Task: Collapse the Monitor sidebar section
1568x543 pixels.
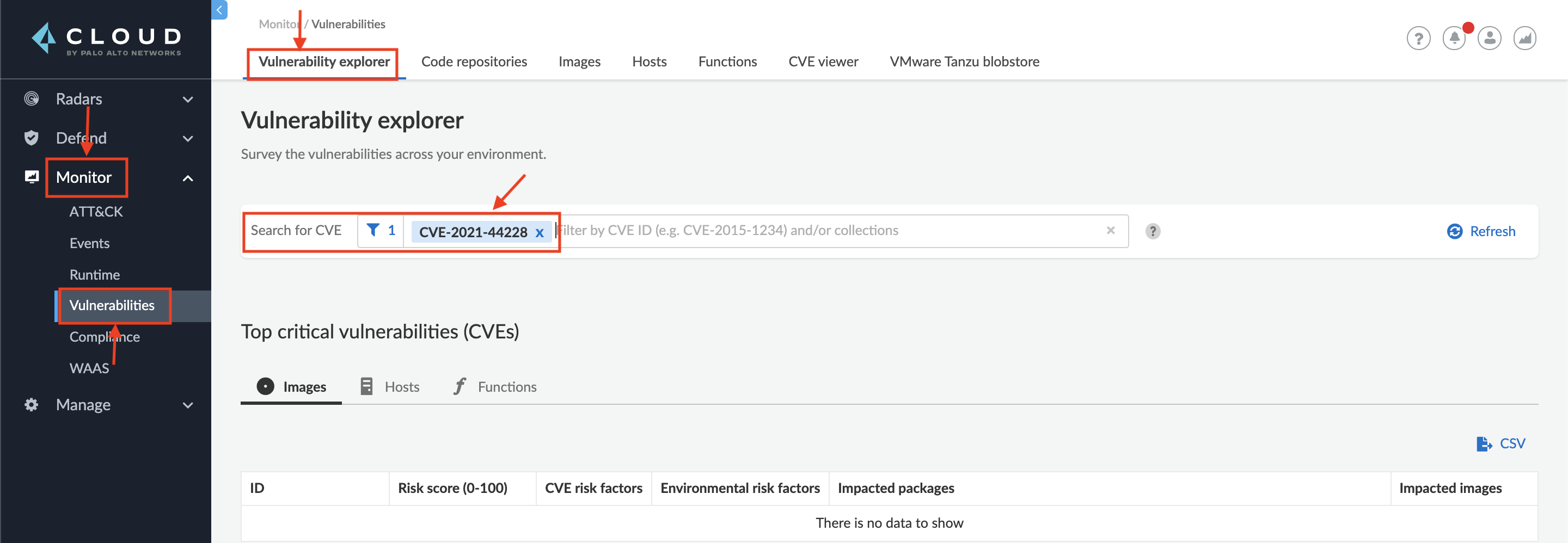Action: (x=187, y=178)
